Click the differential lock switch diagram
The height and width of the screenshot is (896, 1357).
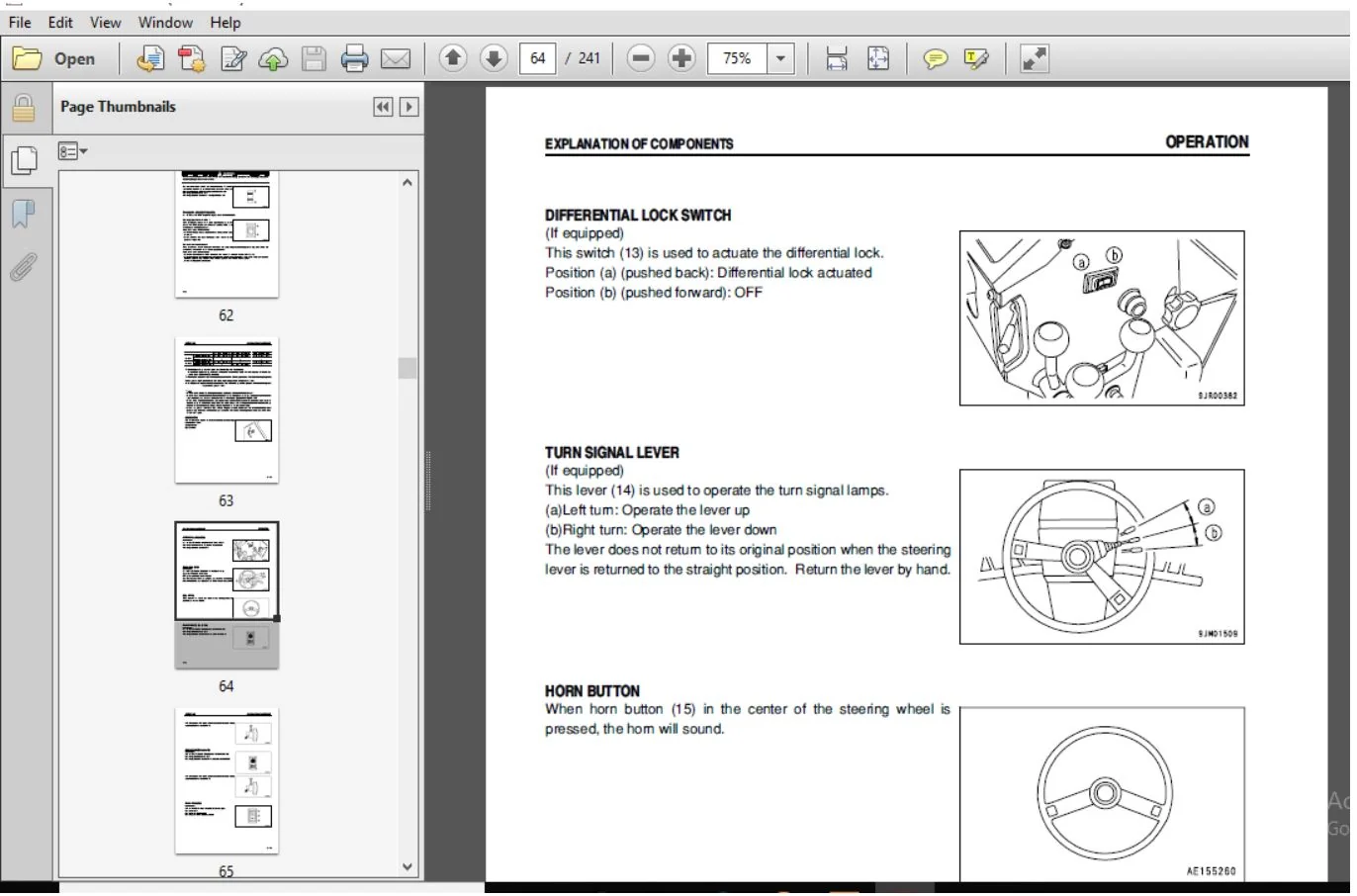(1102, 318)
